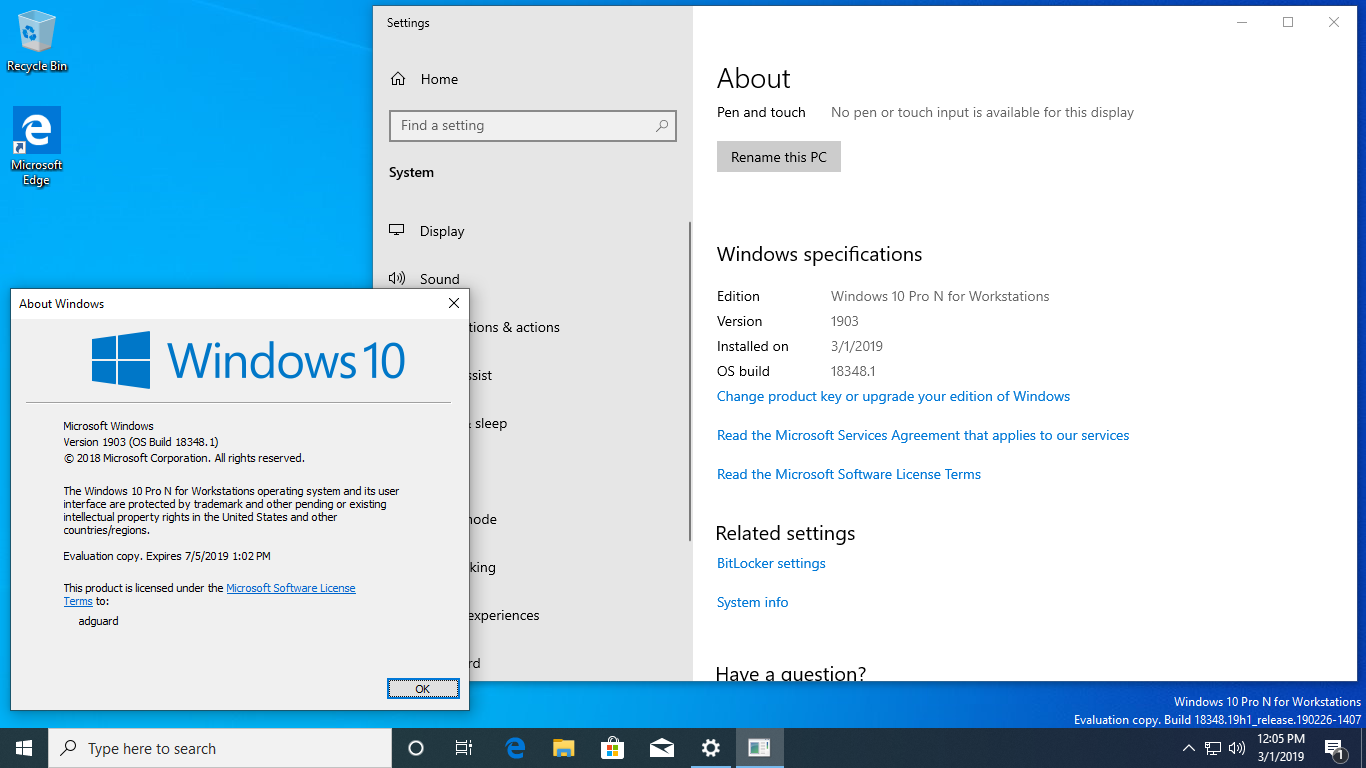Click the Settings sidebar scrollbar

(689, 381)
